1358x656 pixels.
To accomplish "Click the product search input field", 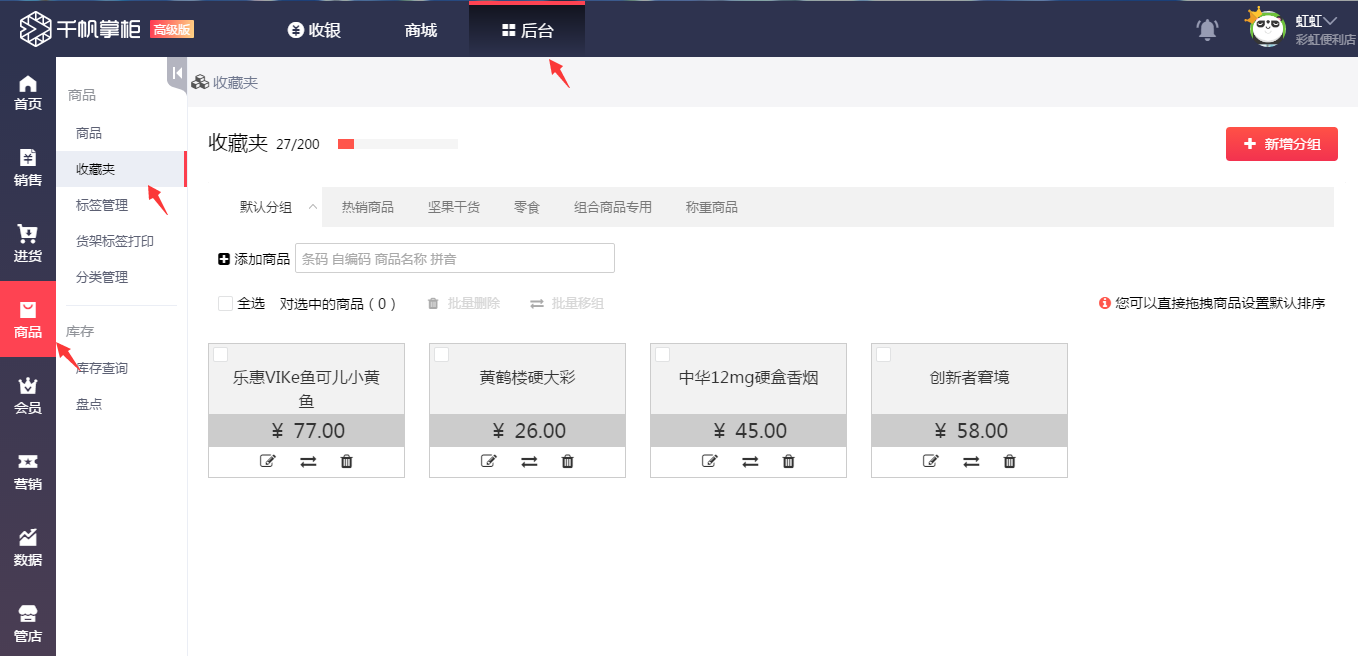I will [x=454, y=258].
